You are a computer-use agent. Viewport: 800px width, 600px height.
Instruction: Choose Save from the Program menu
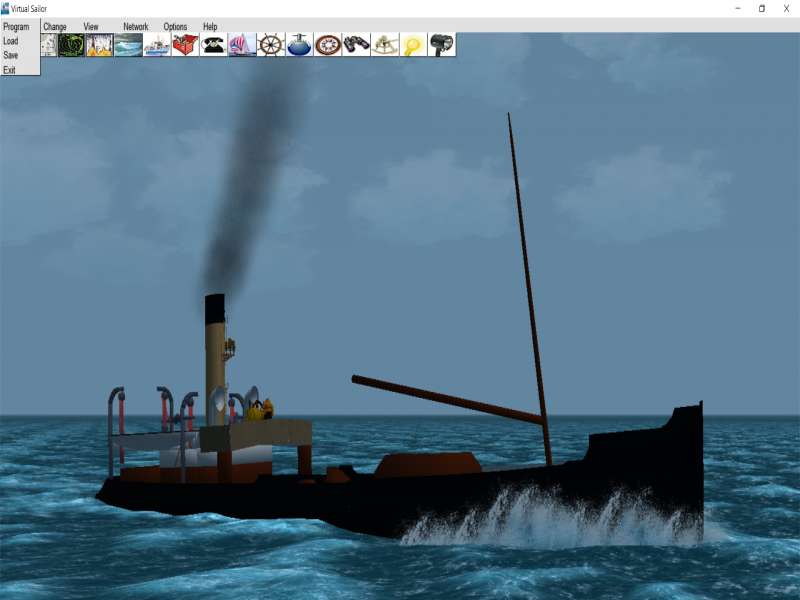point(10,55)
